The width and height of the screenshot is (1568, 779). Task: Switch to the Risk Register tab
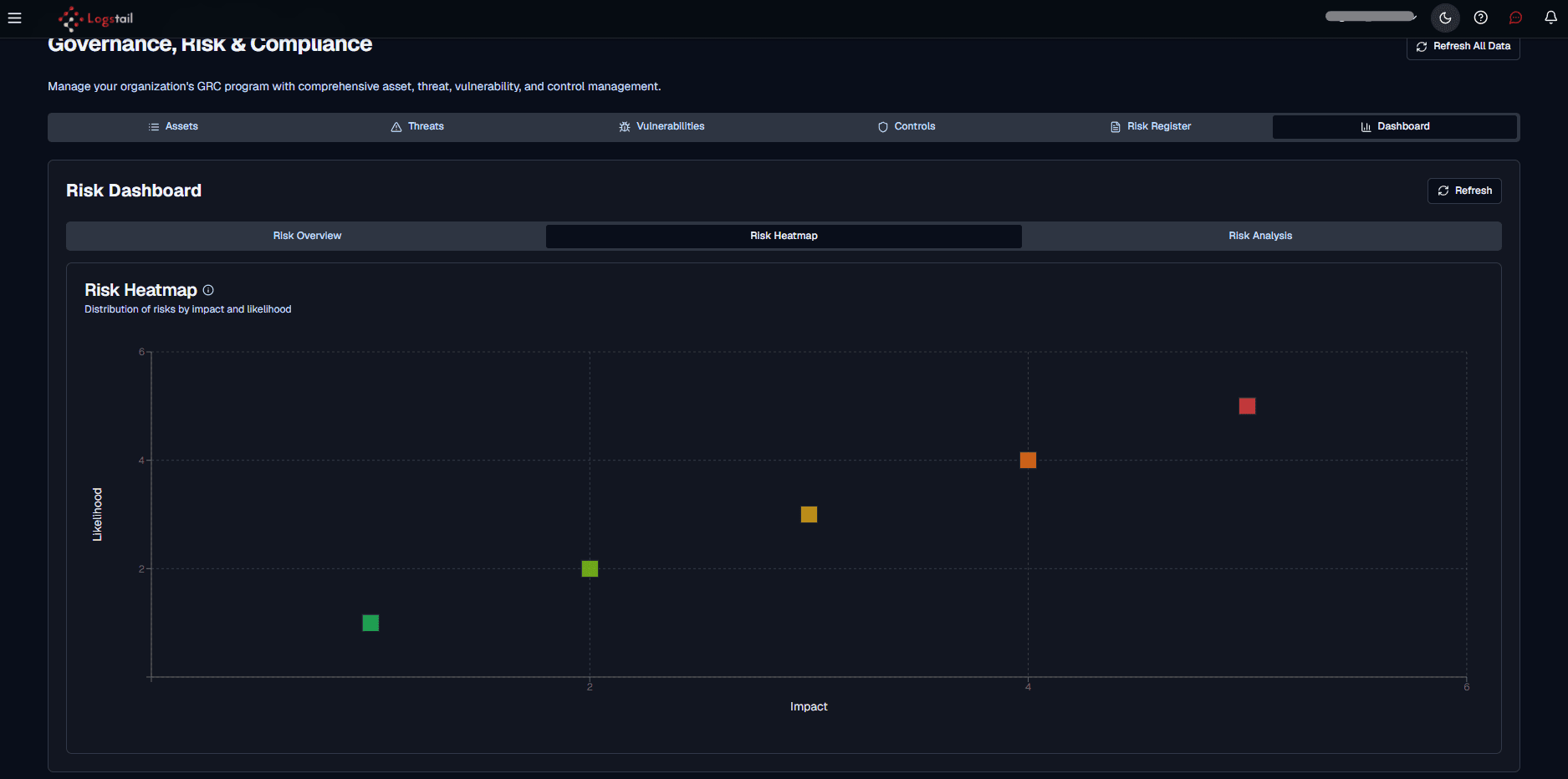pyautogui.click(x=1151, y=126)
